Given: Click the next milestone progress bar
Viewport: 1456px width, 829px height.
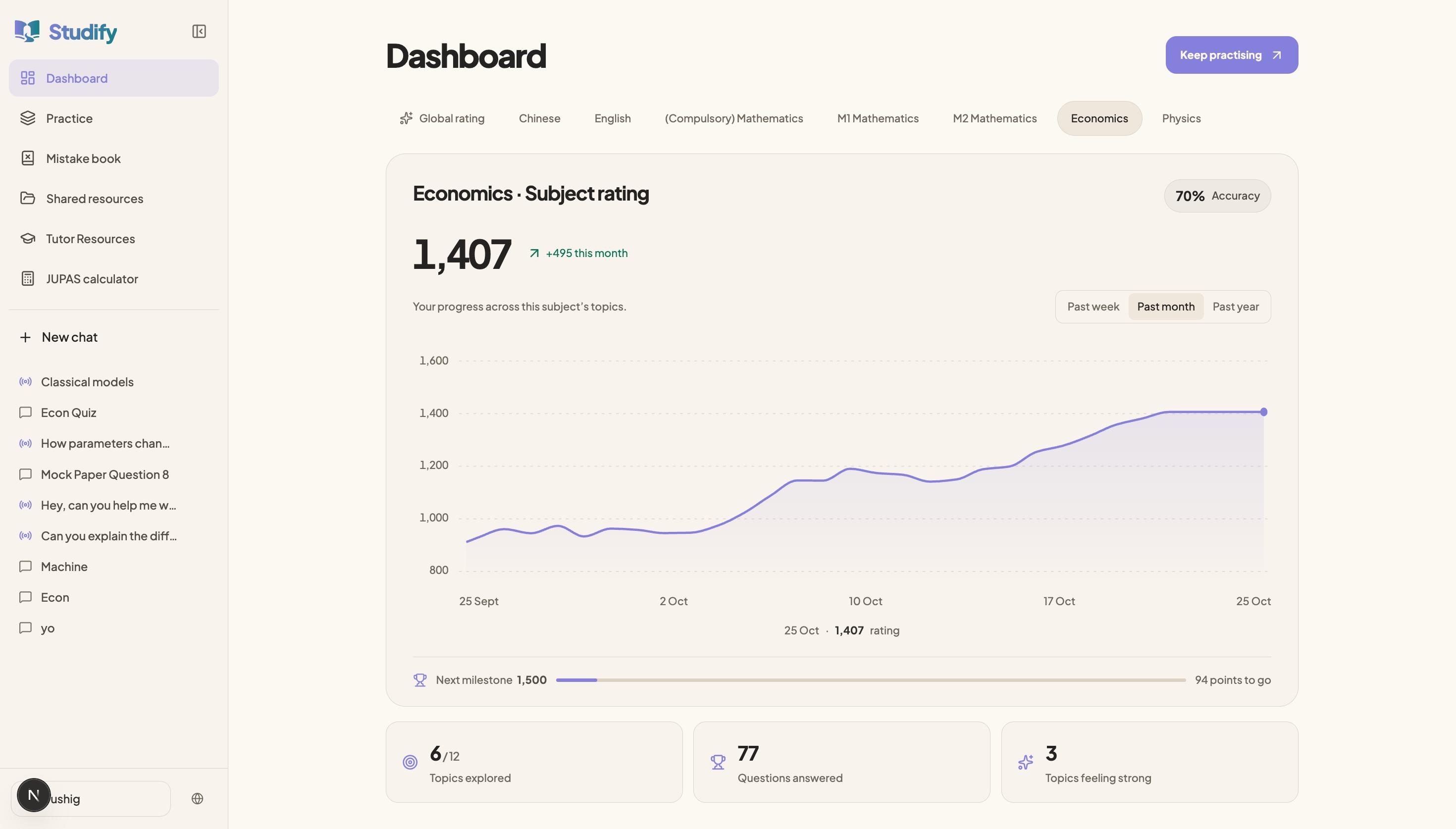Looking at the screenshot, I should click(x=870, y=680).
